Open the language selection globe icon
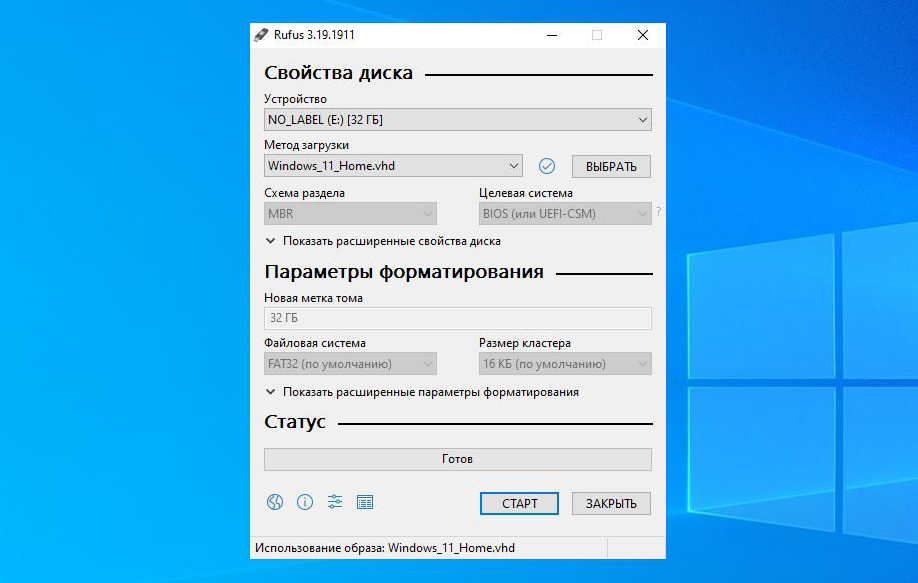The height and width of the screenshot is (583, 918). [275, 502]
